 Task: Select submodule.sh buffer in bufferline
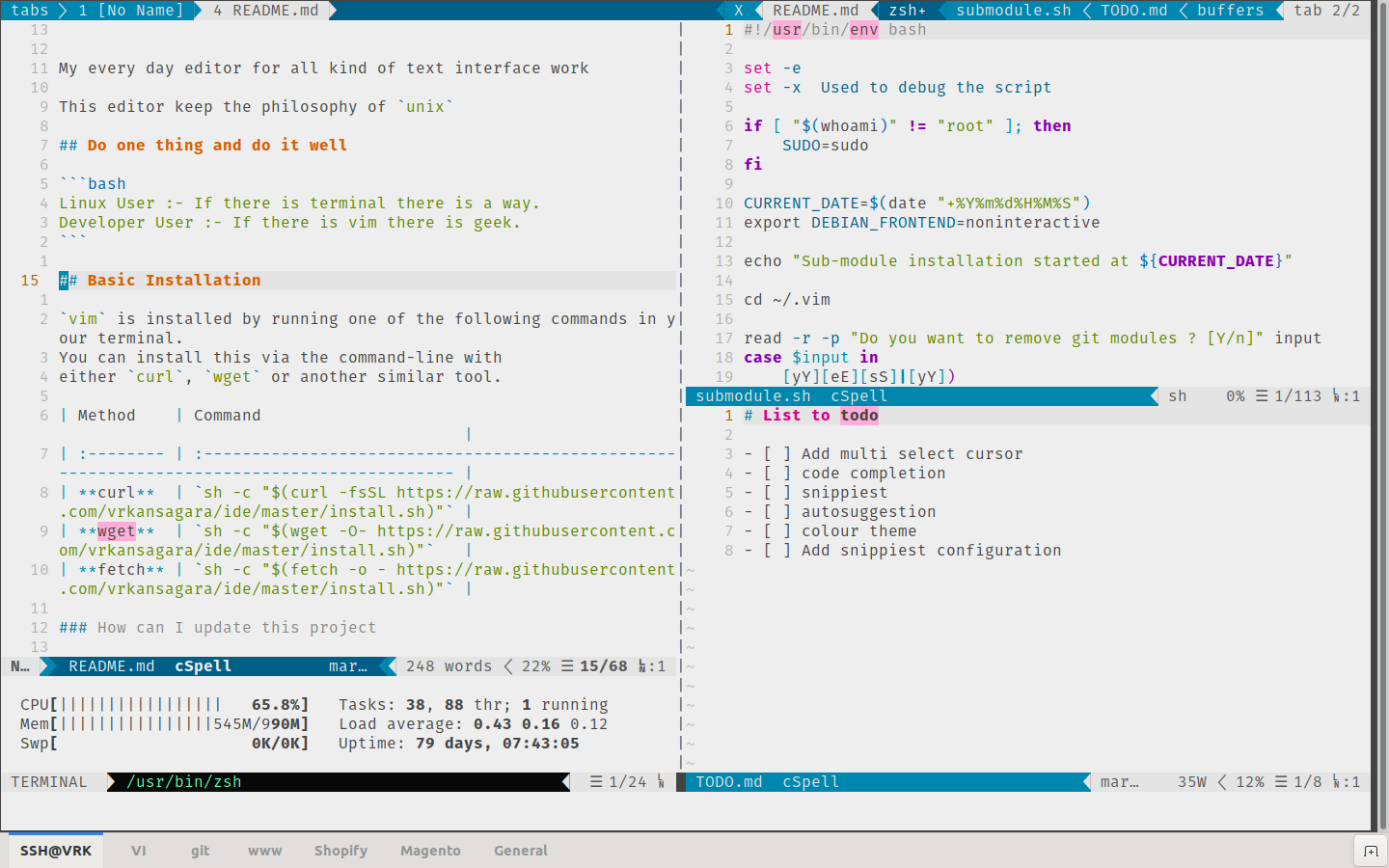1014,11
